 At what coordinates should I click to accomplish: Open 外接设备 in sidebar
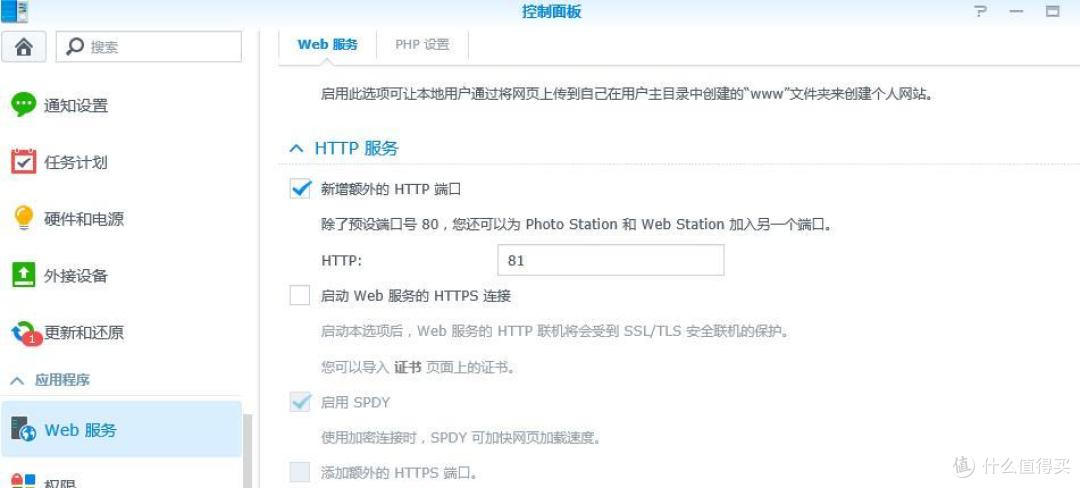point(76,276)
